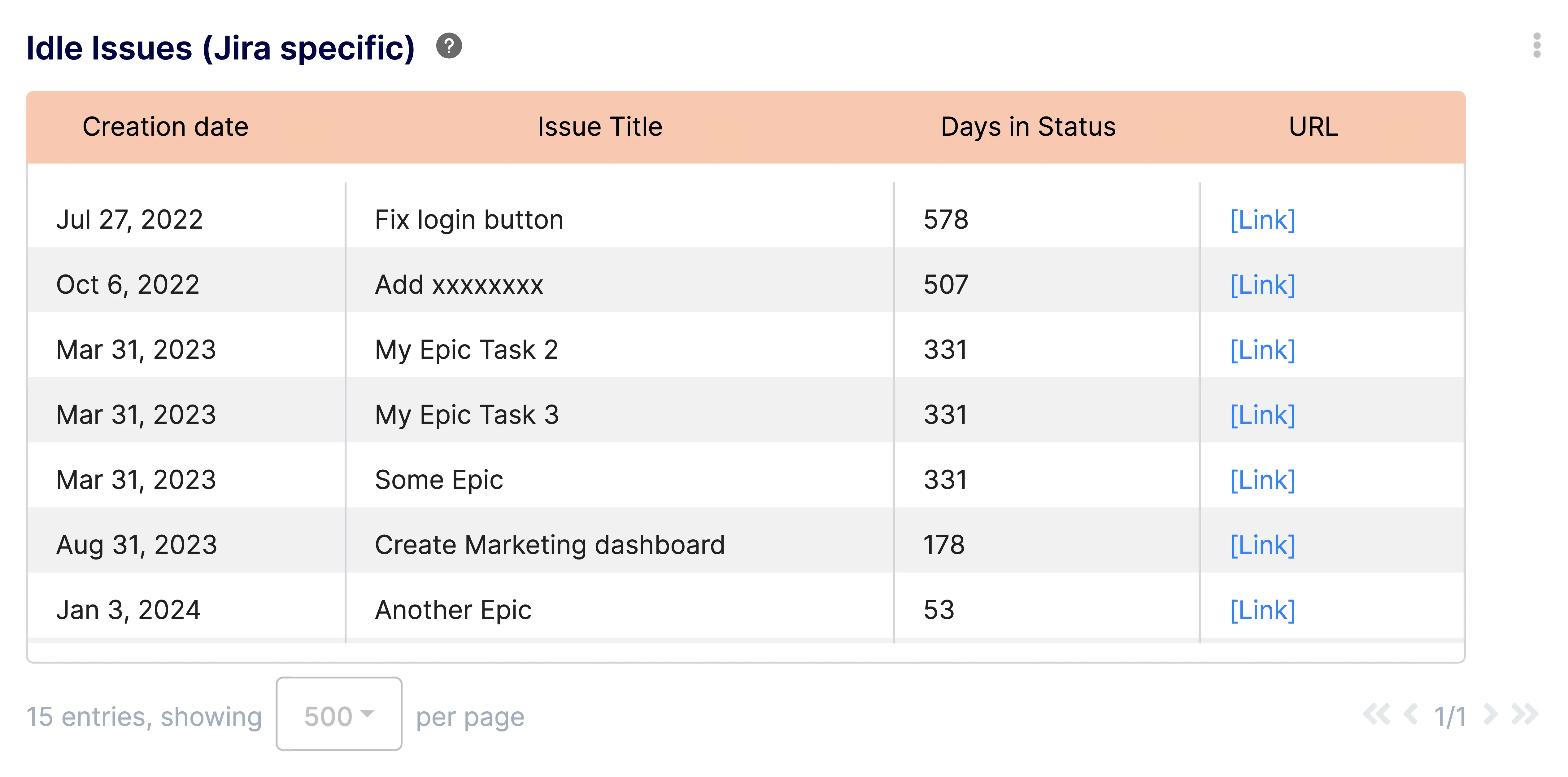The height and width of the screenshot is (777, 1568).
Task: Jump to the last page
Action: coord(1525,714)
